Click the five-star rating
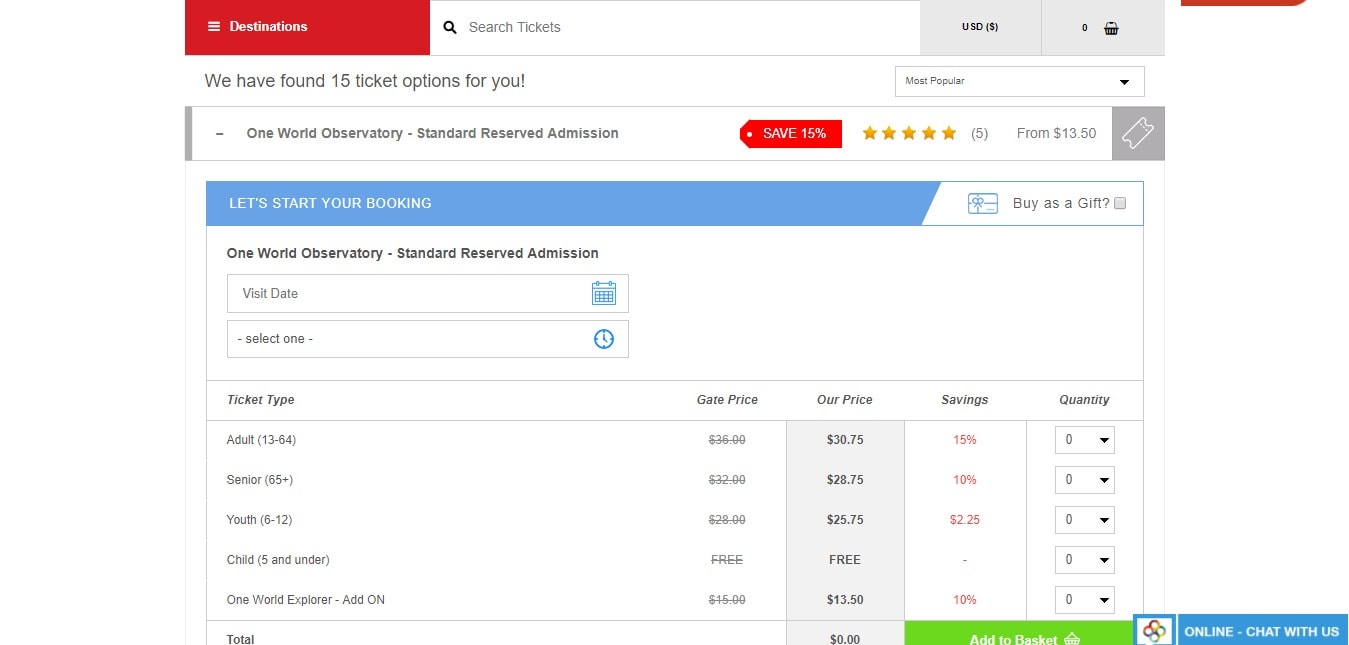Screen dimensions: 1349x645 point(909,133)
